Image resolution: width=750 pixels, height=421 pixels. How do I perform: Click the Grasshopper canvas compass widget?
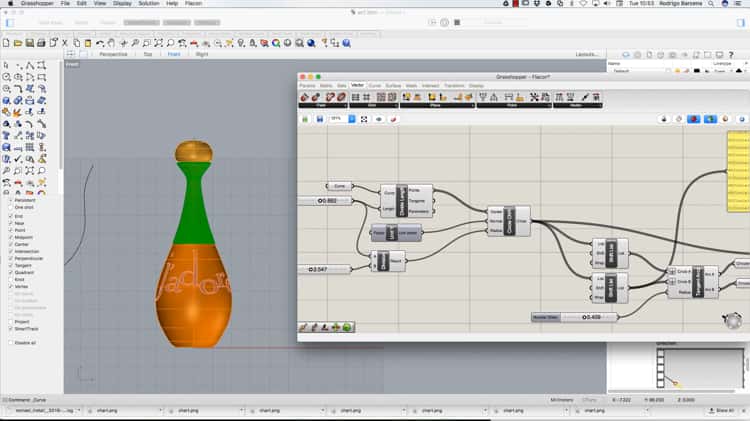pos(732,321)
